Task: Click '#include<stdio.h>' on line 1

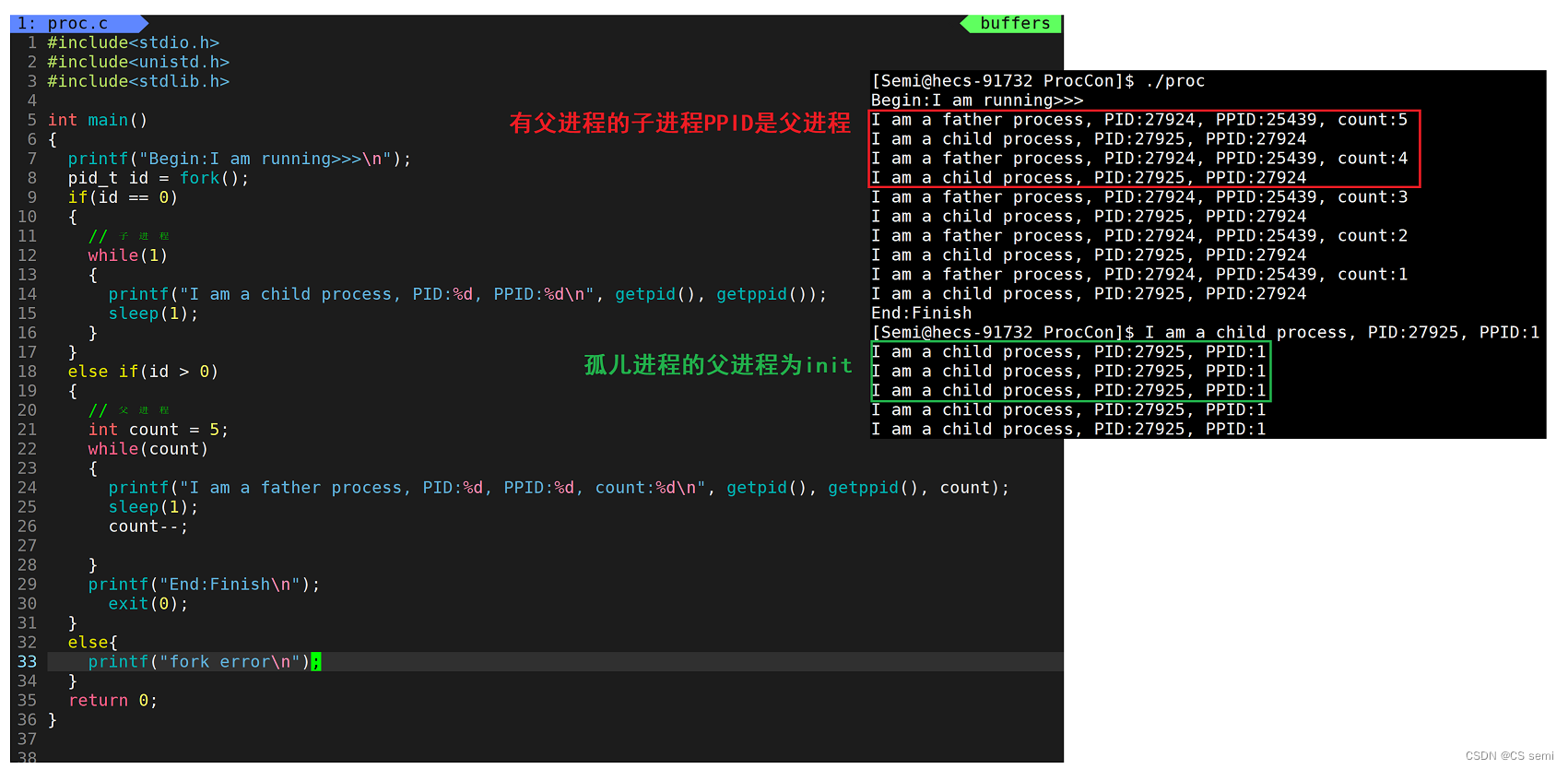Action: (134, 42)
